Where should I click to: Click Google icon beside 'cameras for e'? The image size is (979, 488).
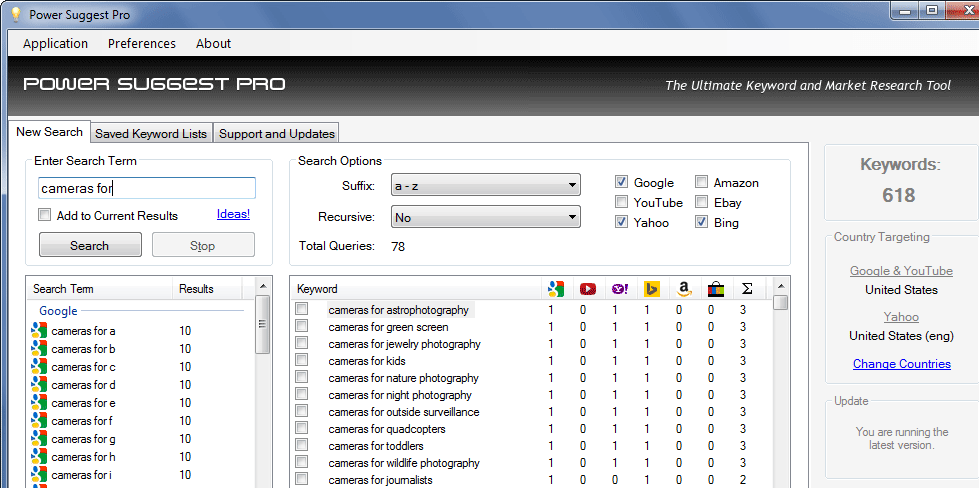click(39, 403)
